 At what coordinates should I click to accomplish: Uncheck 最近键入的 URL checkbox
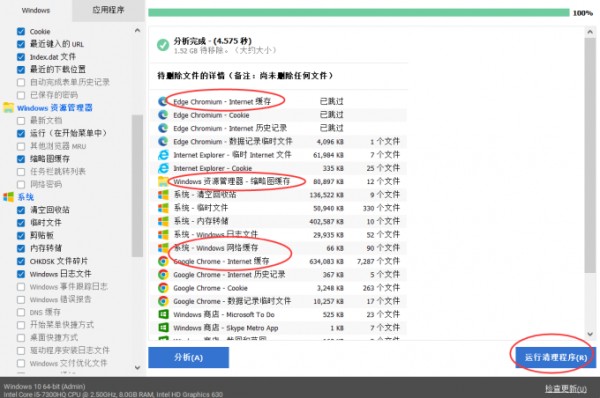21,44
